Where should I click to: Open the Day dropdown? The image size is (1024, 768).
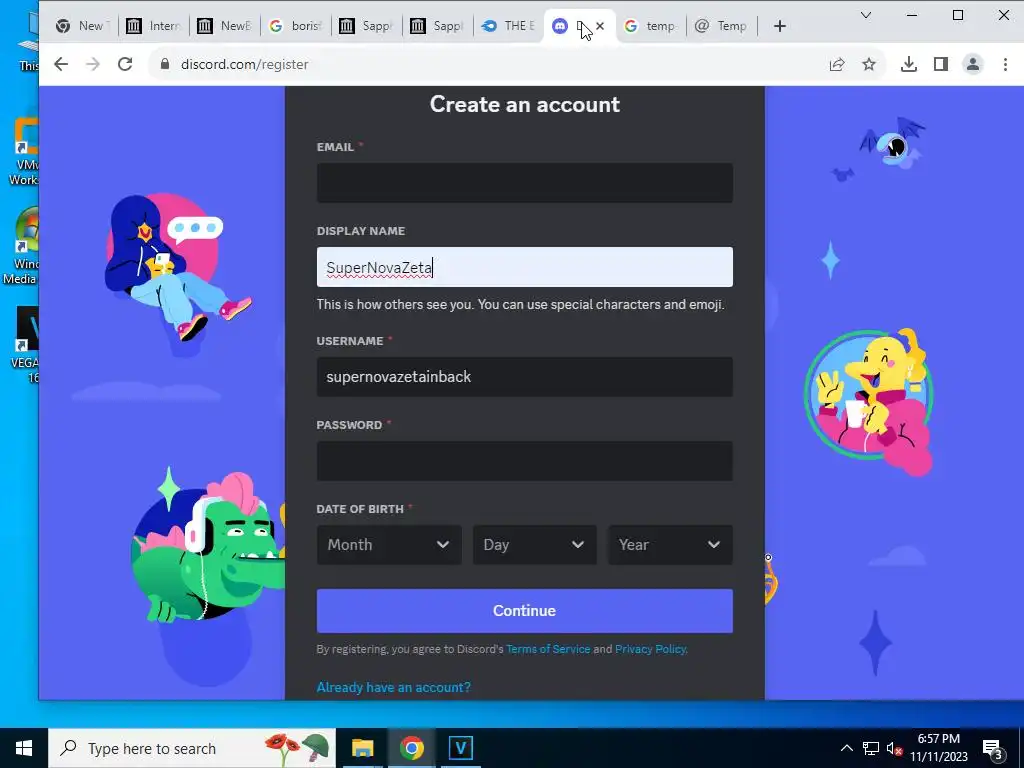[534, 545]
